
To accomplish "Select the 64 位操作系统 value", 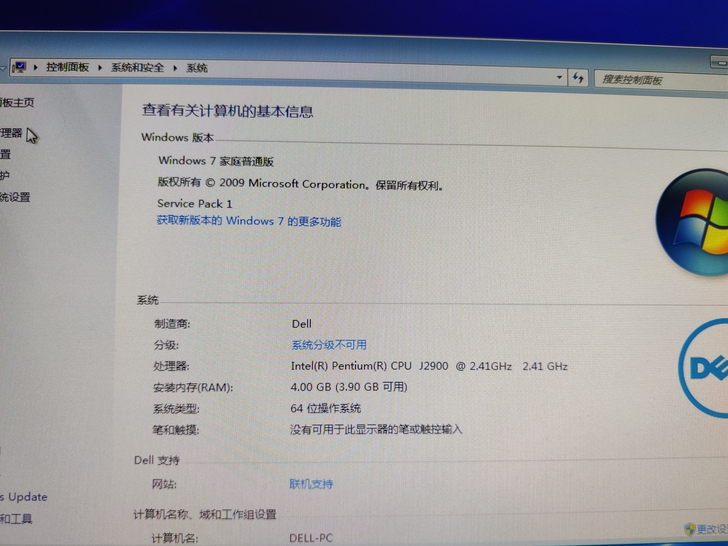I will click(x=325, y=409).
